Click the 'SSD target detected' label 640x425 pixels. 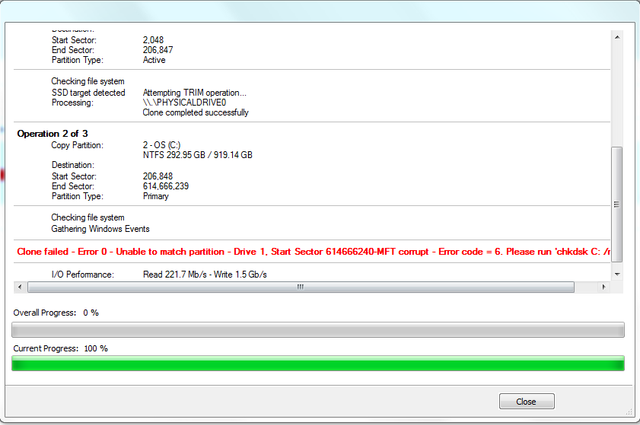88,93
